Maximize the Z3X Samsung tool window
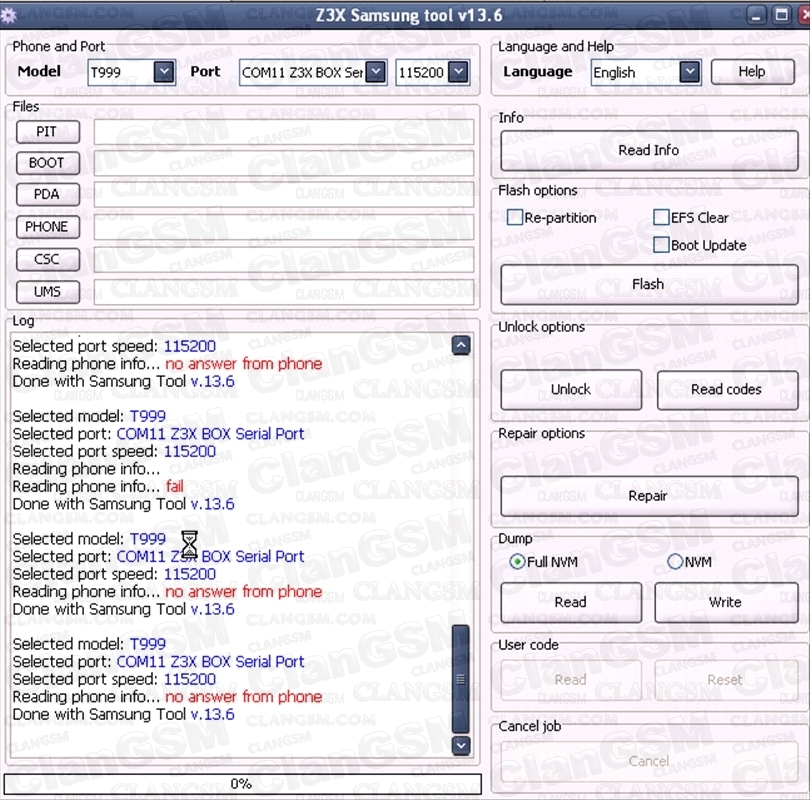 782,15
